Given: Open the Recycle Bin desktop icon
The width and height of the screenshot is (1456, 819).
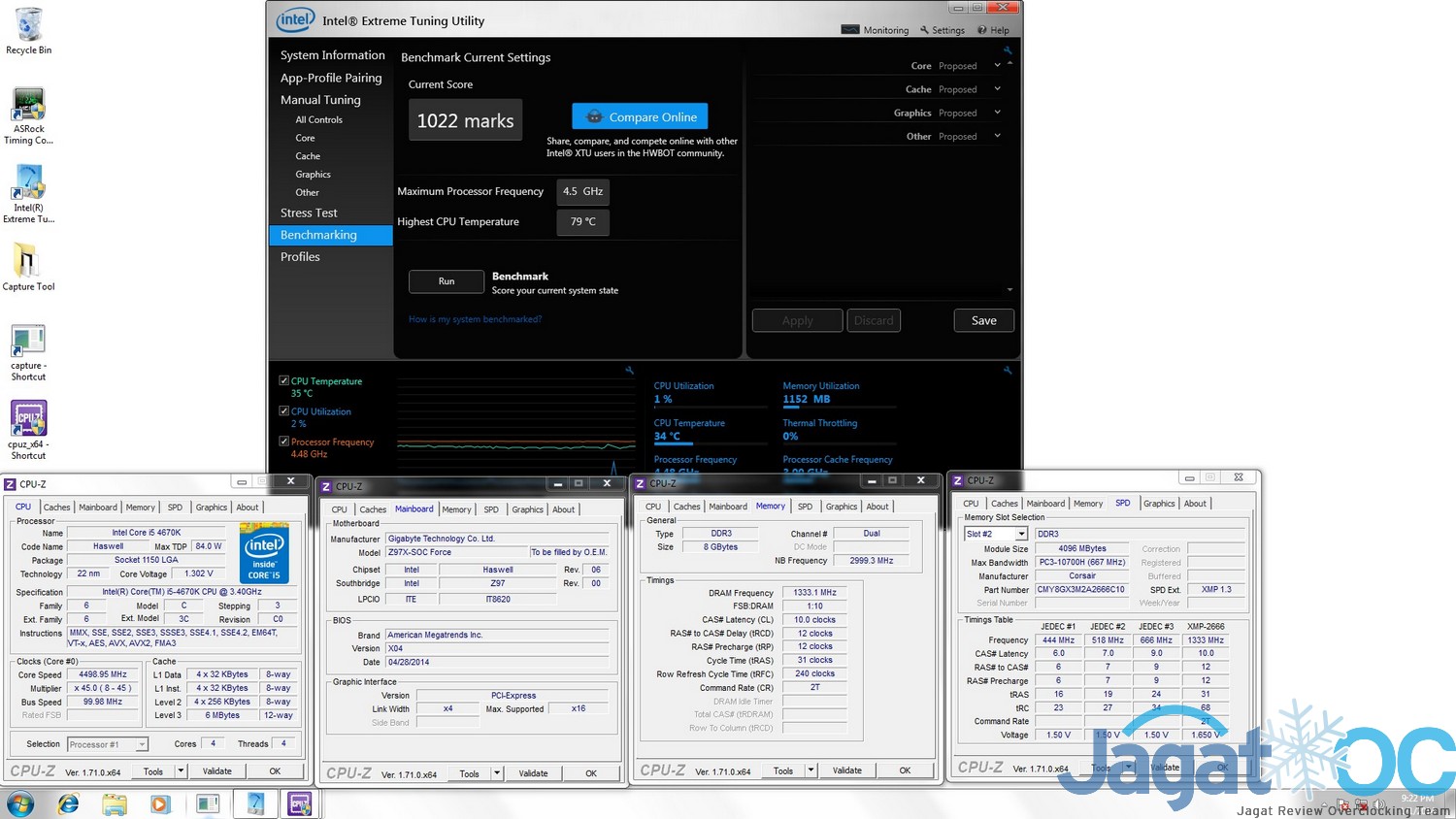Looking at the screenshot, I should [x=29, y=29].
